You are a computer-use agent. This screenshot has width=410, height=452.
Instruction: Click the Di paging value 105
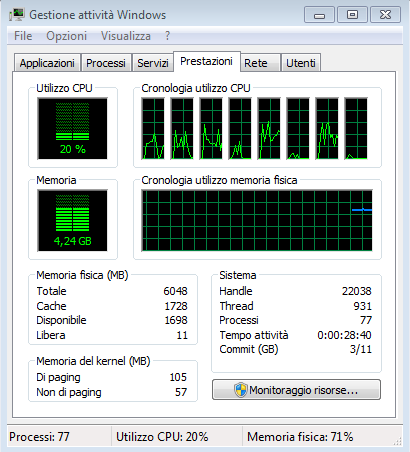point(178,377)
